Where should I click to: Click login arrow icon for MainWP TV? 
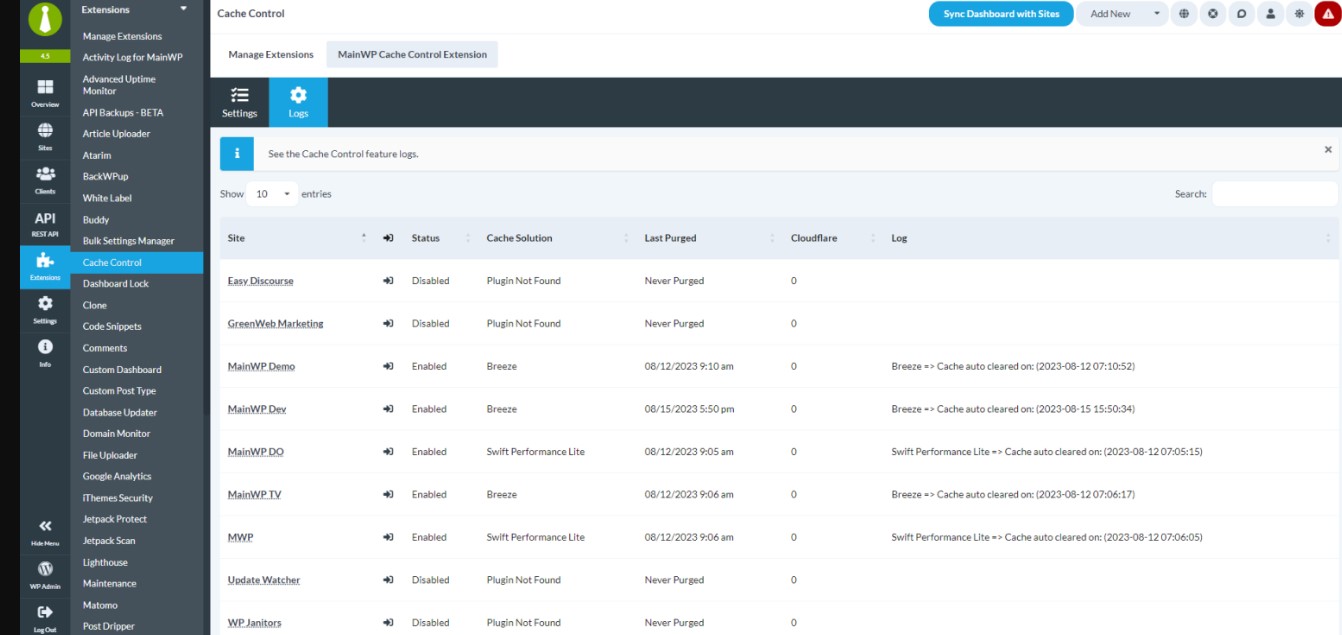pos(388,494)
